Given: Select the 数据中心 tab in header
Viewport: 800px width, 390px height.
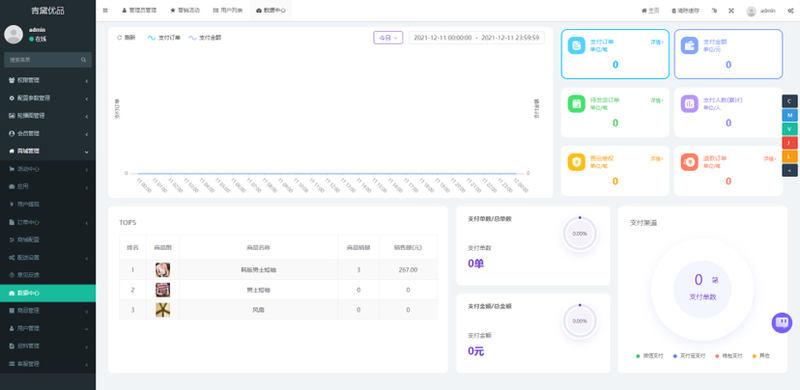Looking at the screenshot, I should (x=270, y=10).
